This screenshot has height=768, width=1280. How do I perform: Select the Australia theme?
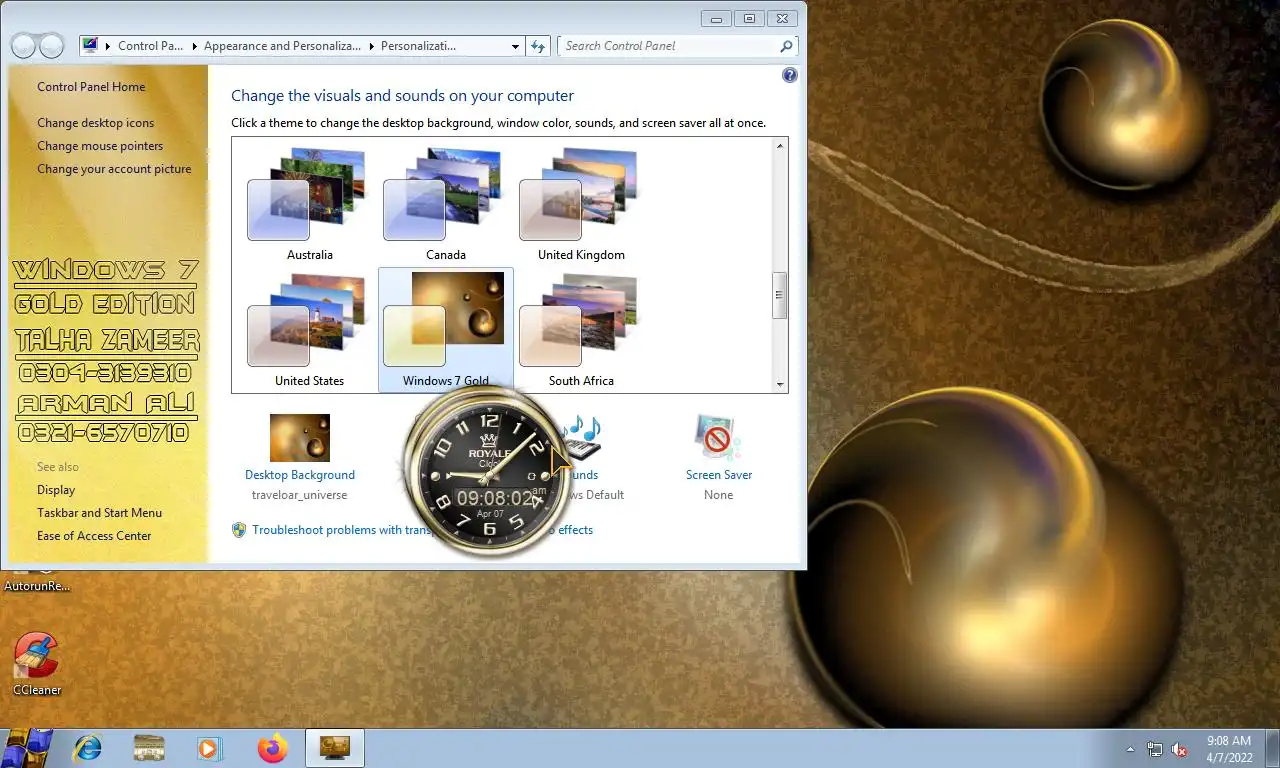coord(310,205)
